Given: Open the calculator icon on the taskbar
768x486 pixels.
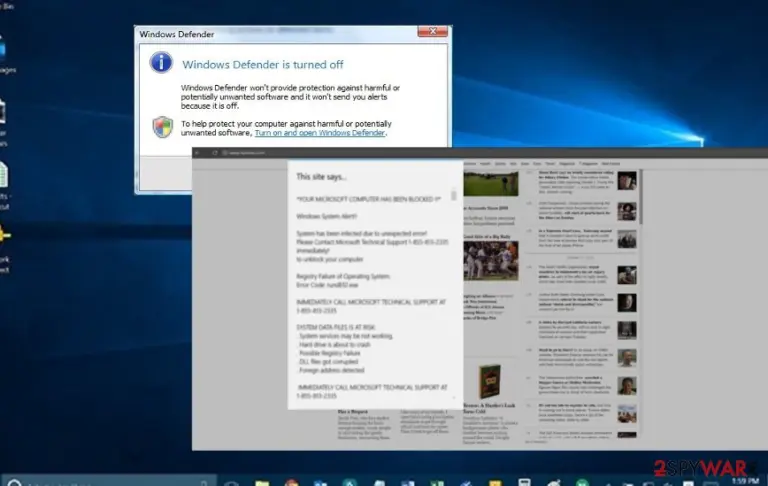Looking at the screenshot, I should coord(525,483).
